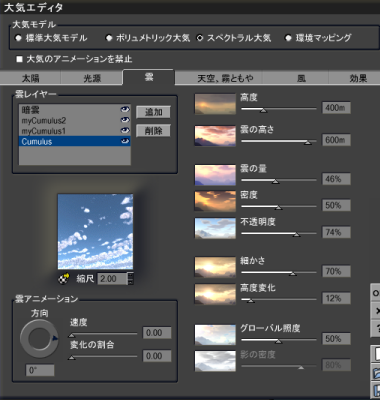Click the 削除 button

point(153,131)
